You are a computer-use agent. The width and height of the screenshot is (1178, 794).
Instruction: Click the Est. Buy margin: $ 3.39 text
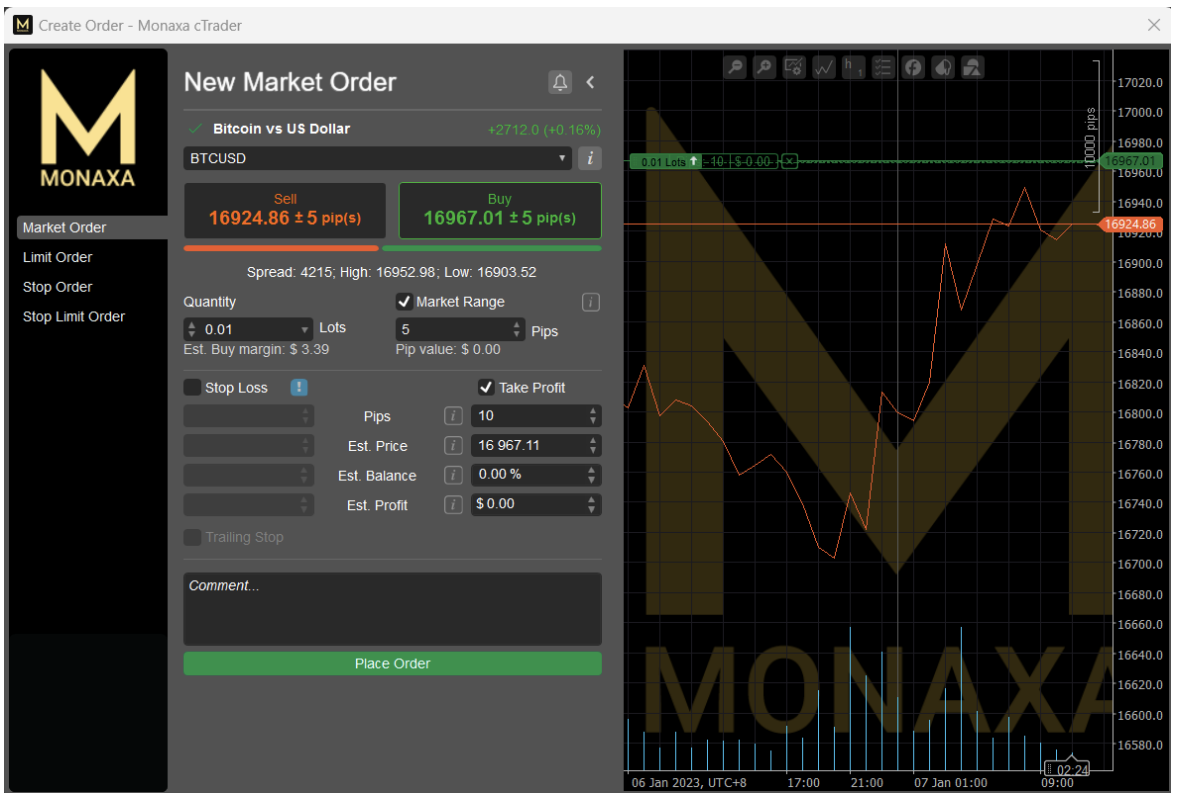pyautogui.click(x=256, y=349)
